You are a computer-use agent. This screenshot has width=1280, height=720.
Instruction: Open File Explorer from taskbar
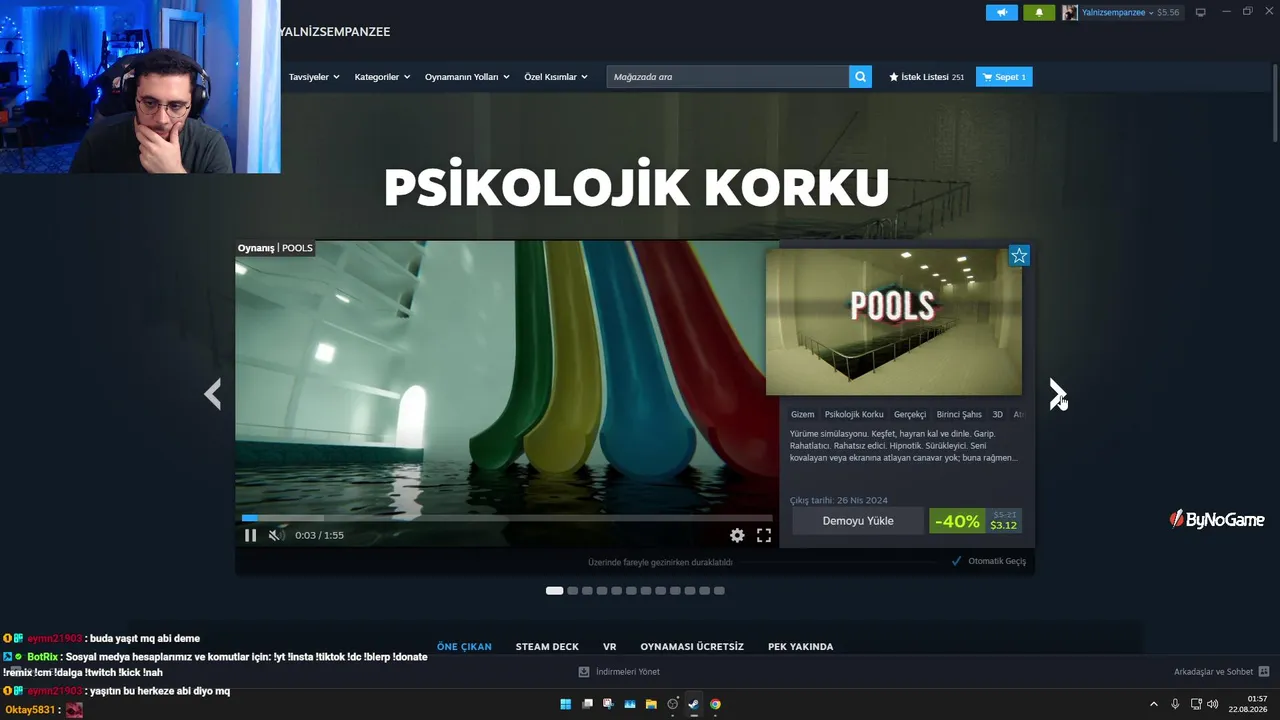click(x=651, y=704)
